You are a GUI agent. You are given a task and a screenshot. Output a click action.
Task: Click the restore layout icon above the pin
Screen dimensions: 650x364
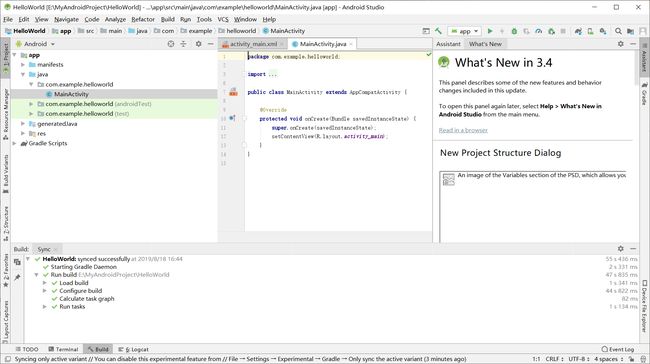click(x=17, y=262)
